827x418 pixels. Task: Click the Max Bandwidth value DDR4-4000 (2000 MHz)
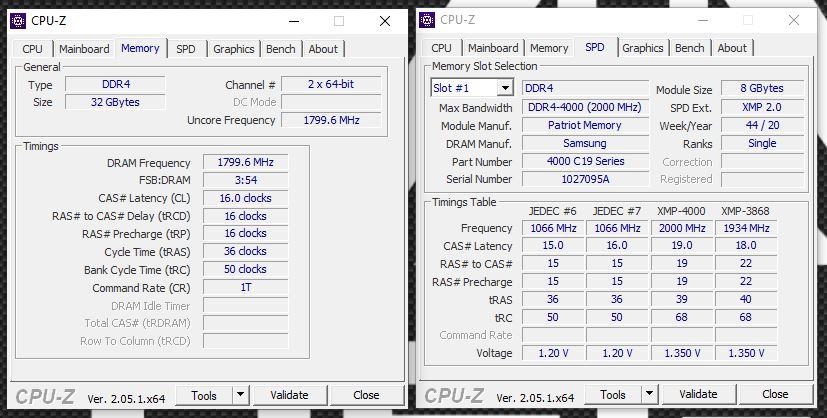585,108
